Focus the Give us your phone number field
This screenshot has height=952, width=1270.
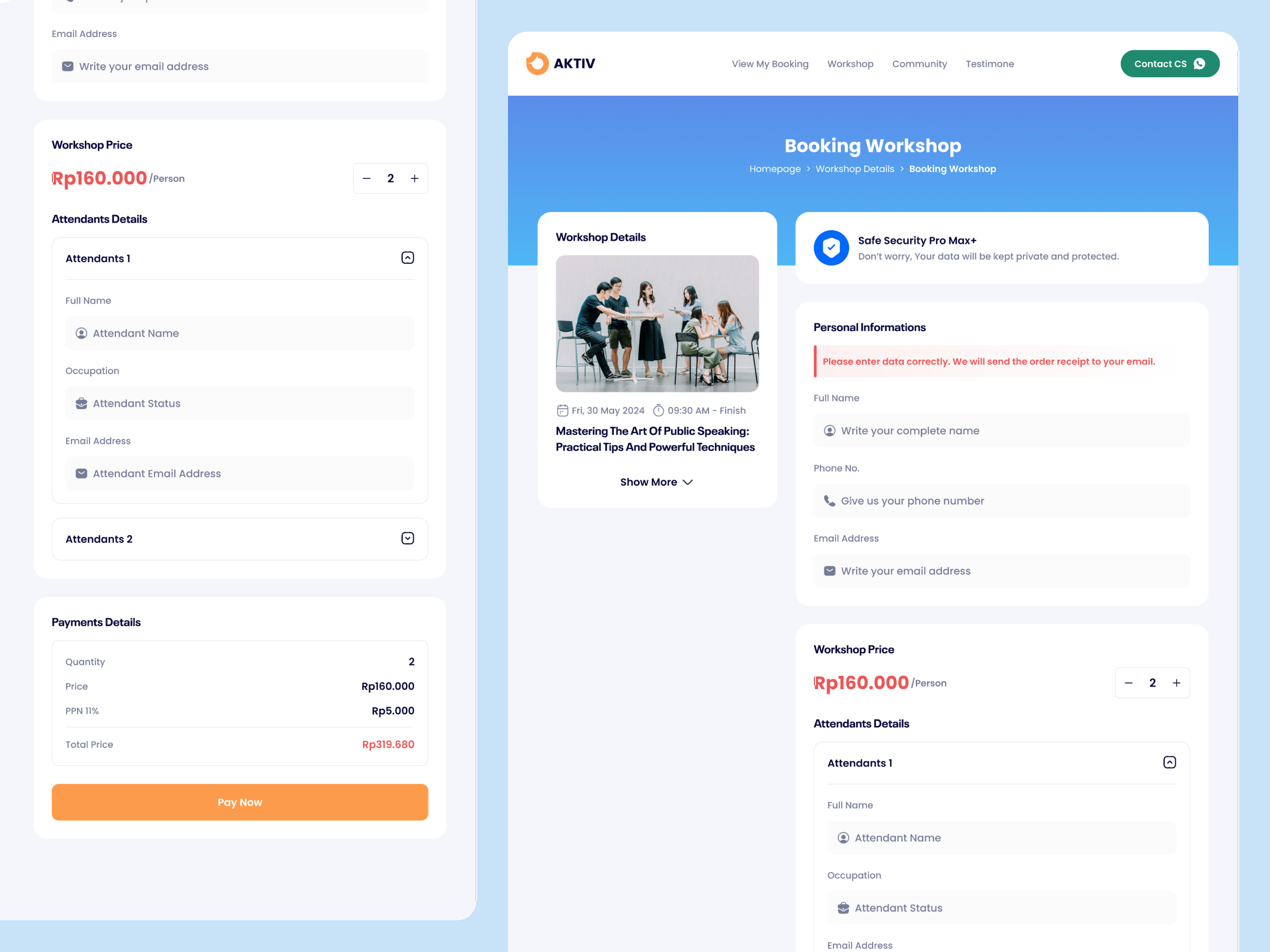point(1001,501)
